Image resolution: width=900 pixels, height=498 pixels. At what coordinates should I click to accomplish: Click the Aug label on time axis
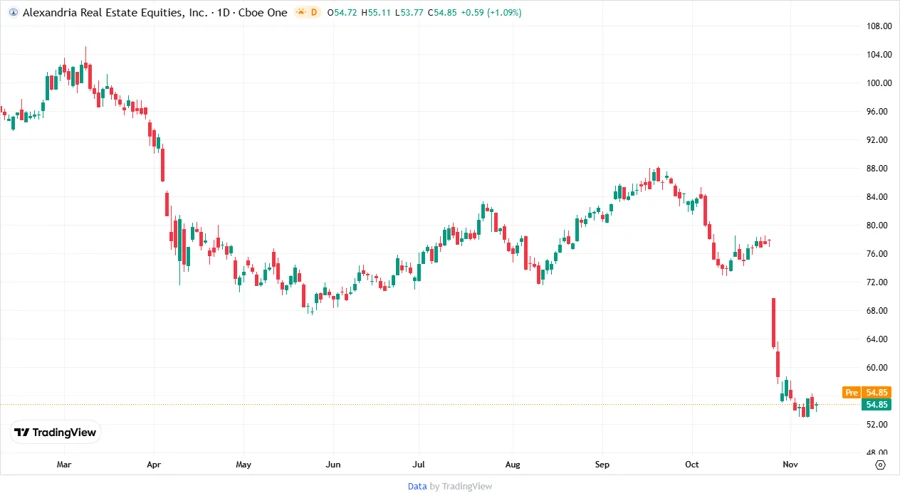coord(513,464)
